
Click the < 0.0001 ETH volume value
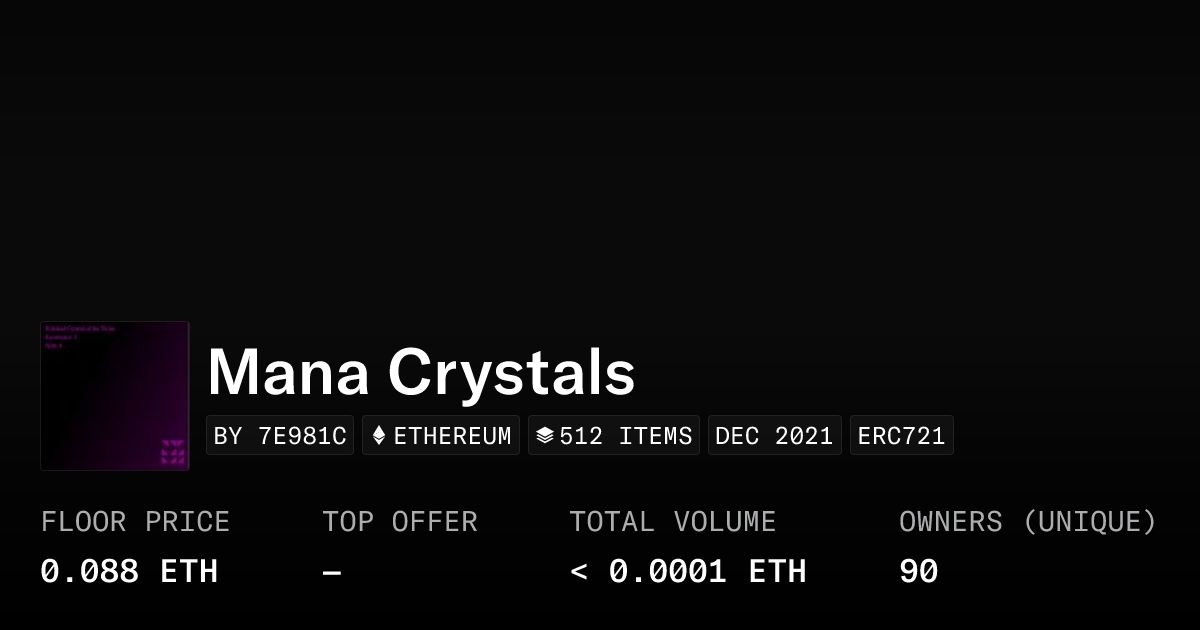688,571
